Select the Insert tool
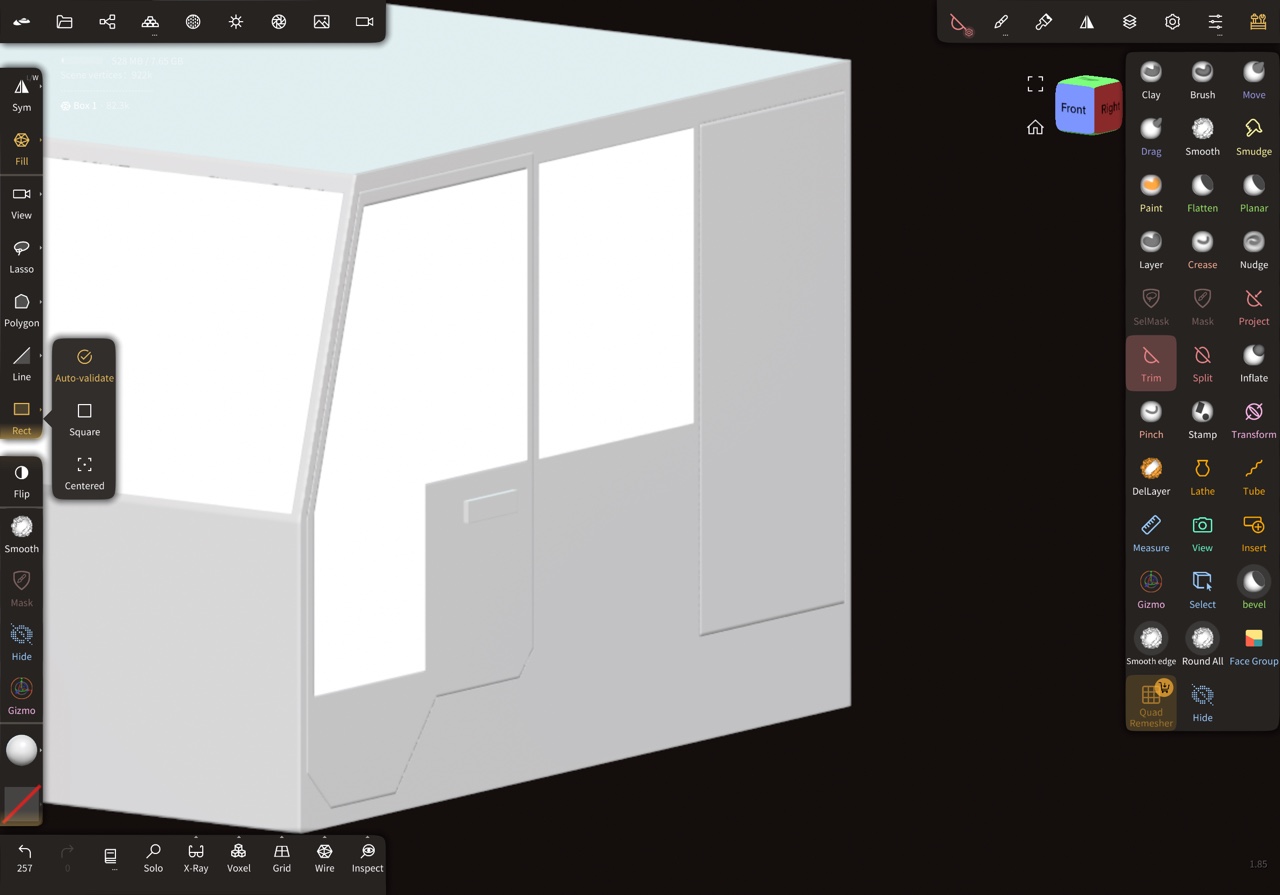The width and height of the screenshot is (1280, 895). (x=1254, y=533)
